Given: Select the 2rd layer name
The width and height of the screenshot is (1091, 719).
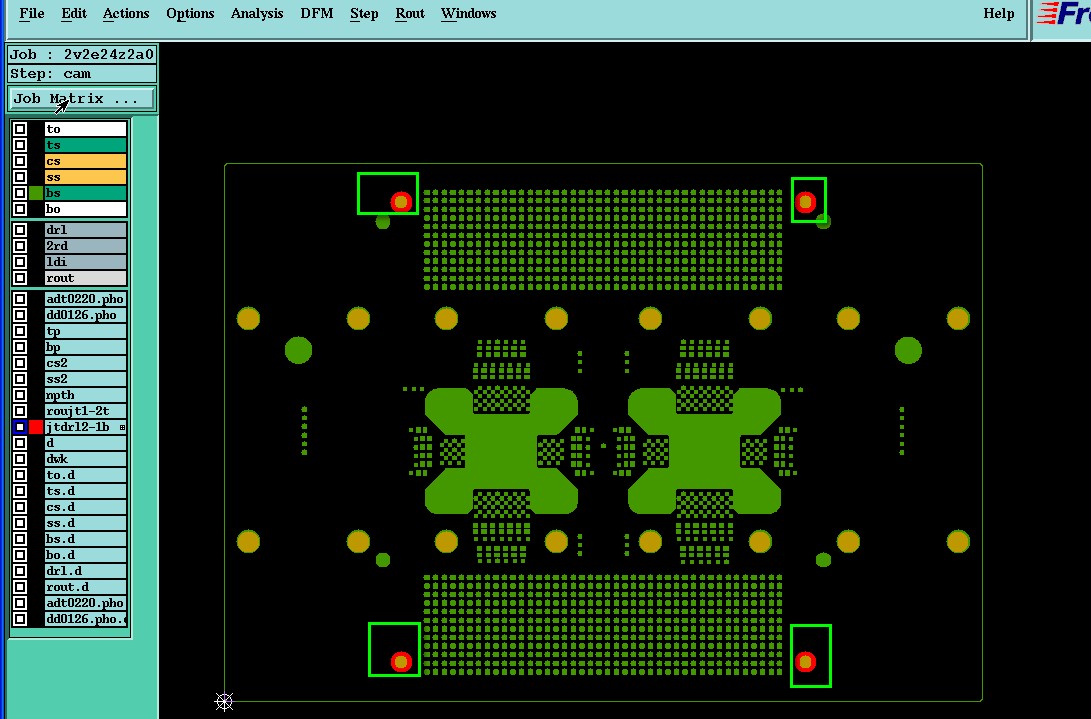Looking at the screenshot, I should 86,246.
